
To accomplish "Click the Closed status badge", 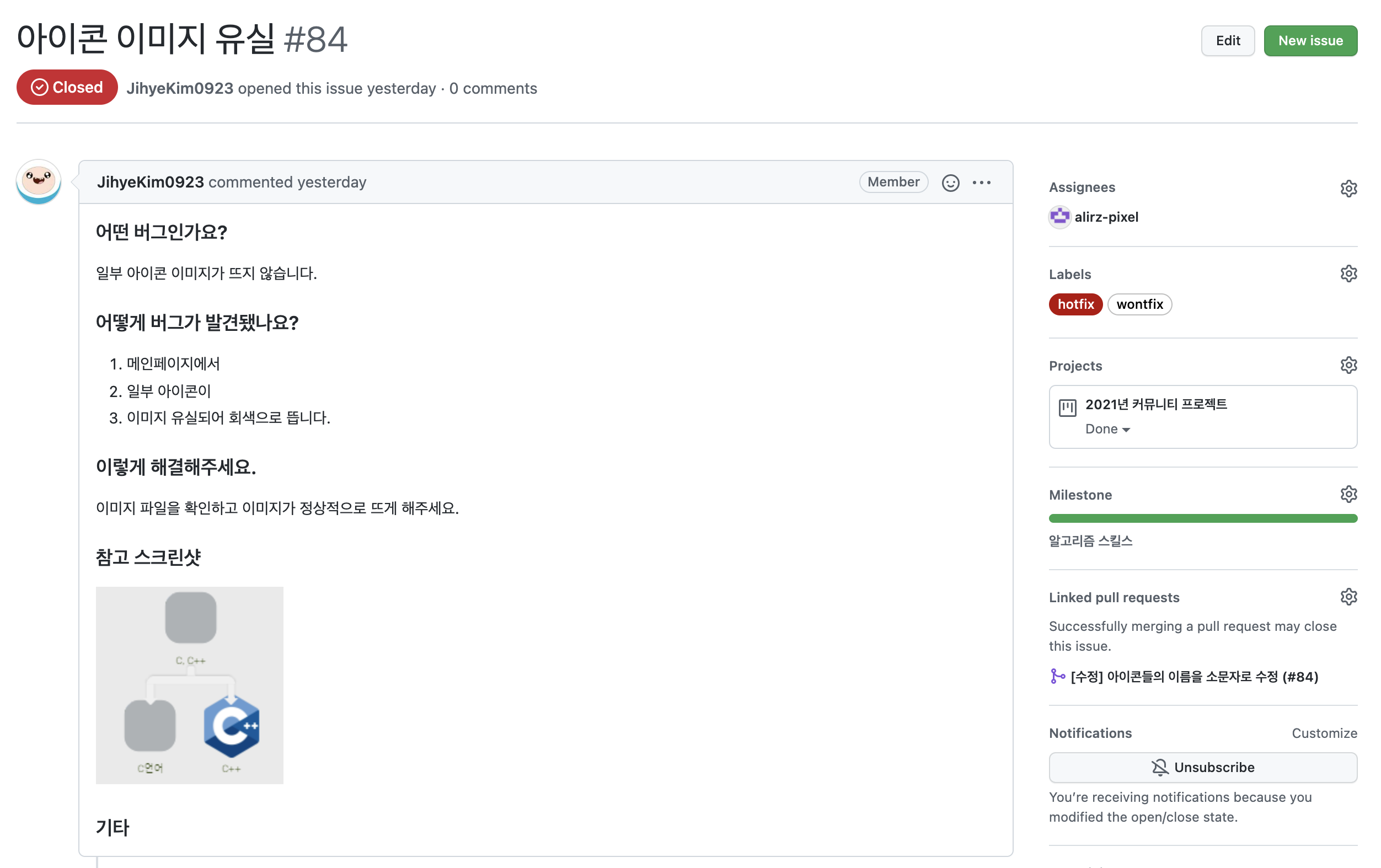I will point(67,87).
